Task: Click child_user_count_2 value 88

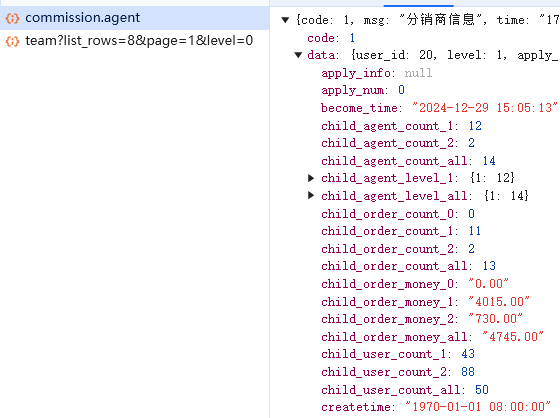Action: point(468,372)
